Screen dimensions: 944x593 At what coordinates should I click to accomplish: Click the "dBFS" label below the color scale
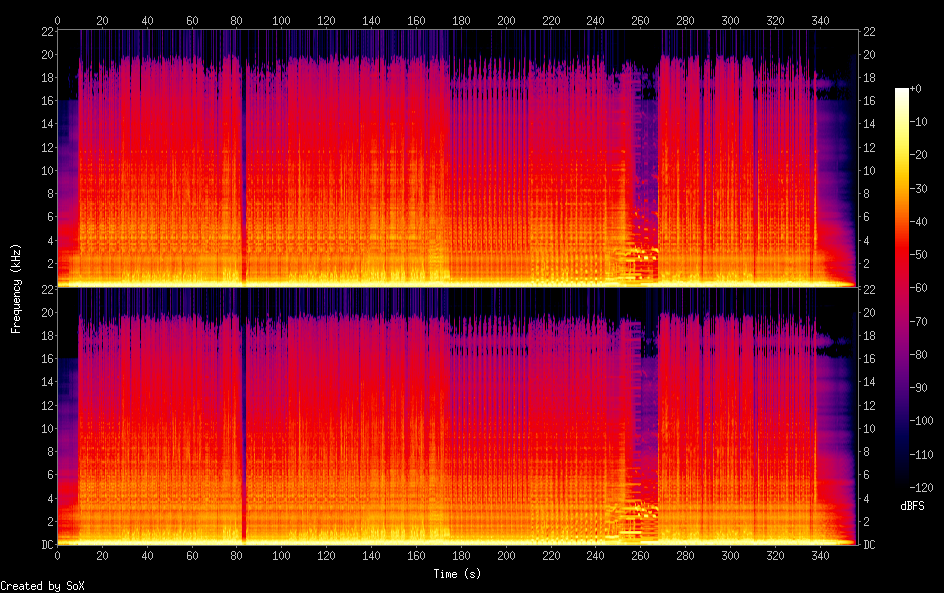pos(912,507)
